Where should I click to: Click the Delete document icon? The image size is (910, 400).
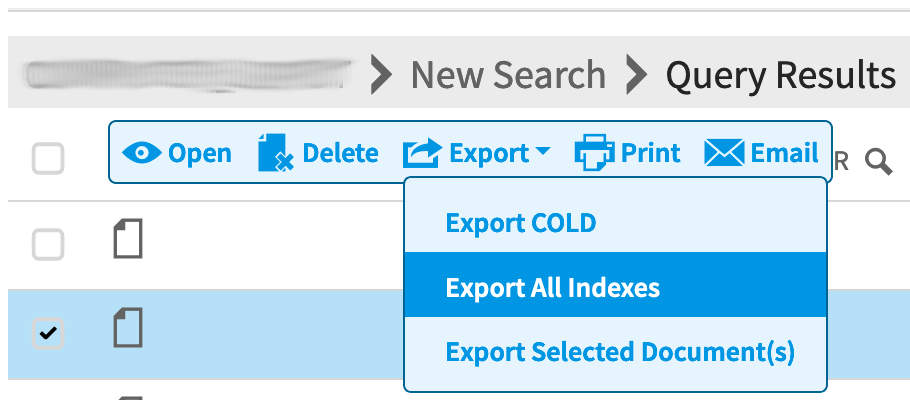(x=276, y=153)
